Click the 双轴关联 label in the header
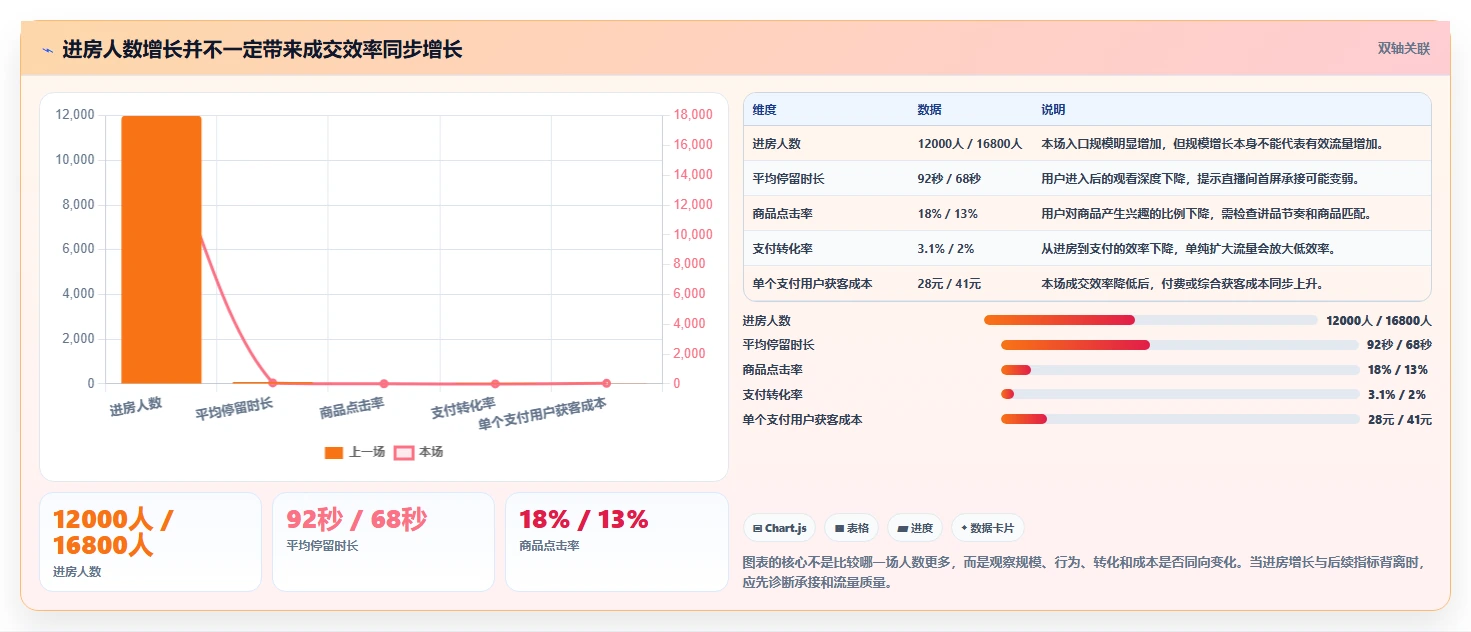The width and height of the screenshot is (1471, 632). 1404,48
